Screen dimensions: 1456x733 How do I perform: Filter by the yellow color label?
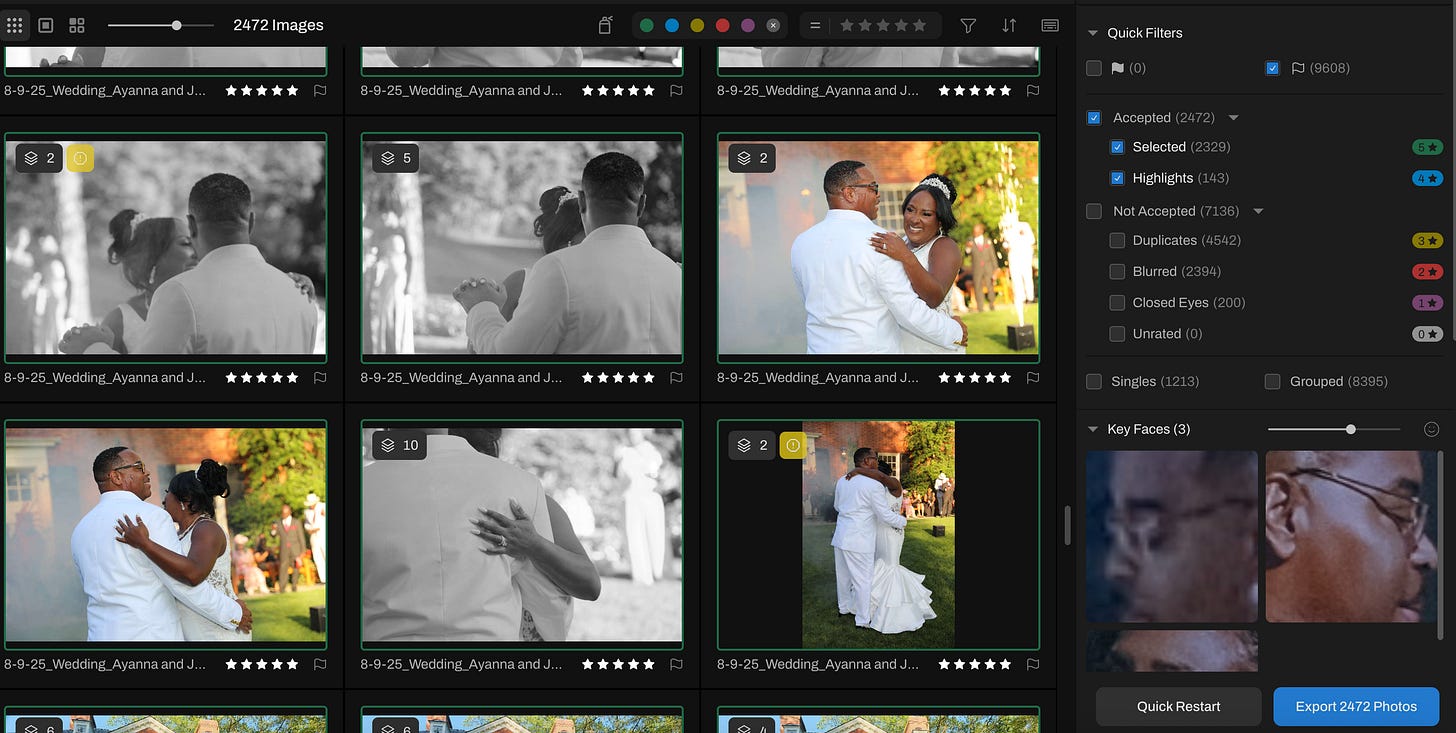tap(697, 25)
